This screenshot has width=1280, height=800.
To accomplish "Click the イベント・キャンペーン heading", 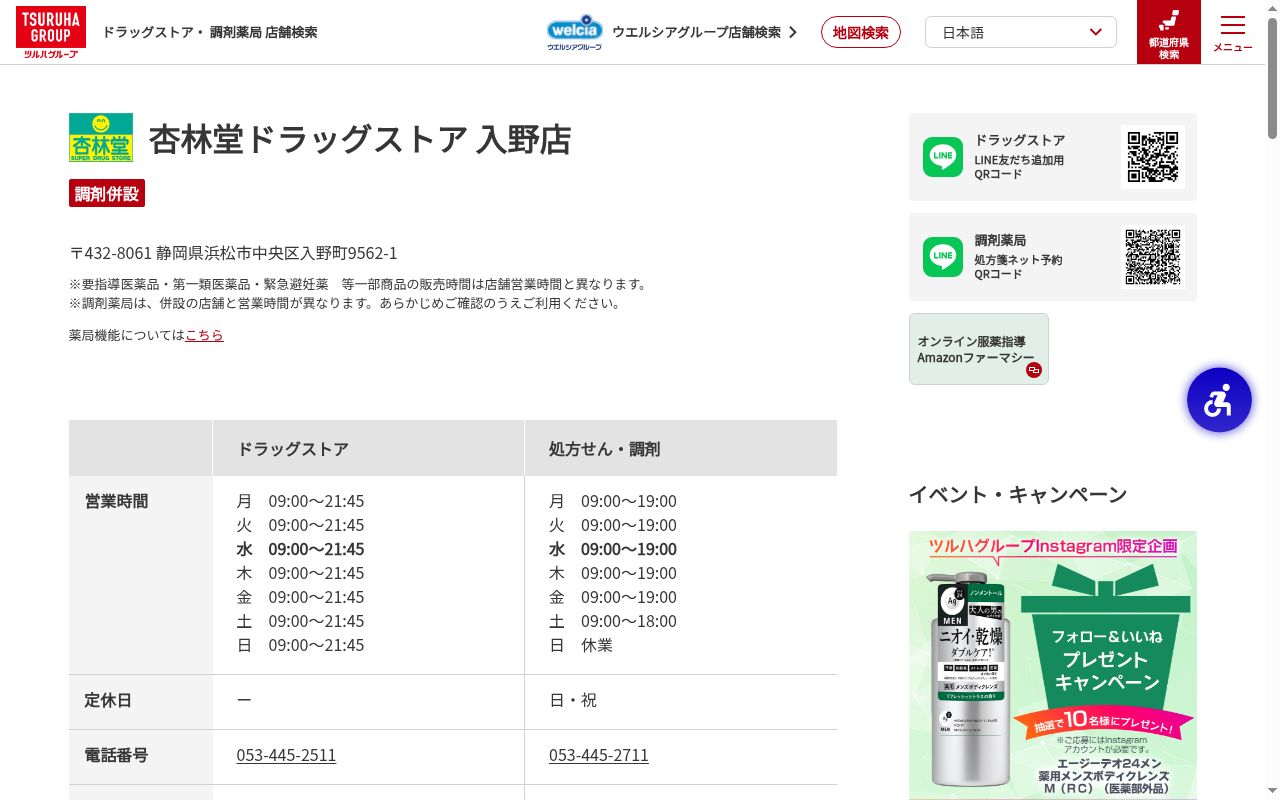I will (1018, 494).
